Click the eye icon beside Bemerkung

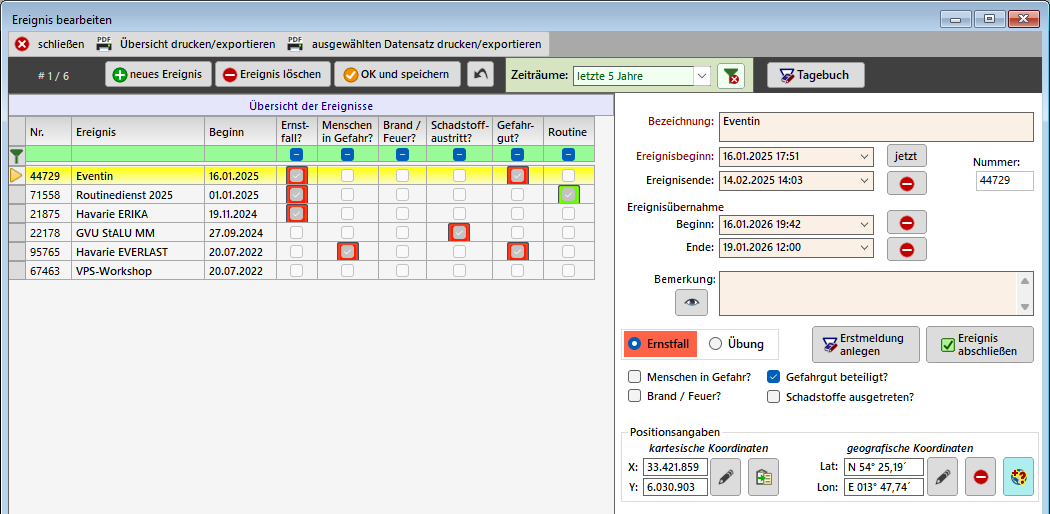pos(690,301)
